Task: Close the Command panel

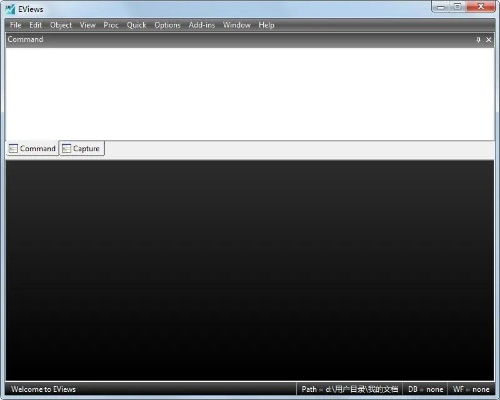Action: pyautogui.click(x=489, y=40)
